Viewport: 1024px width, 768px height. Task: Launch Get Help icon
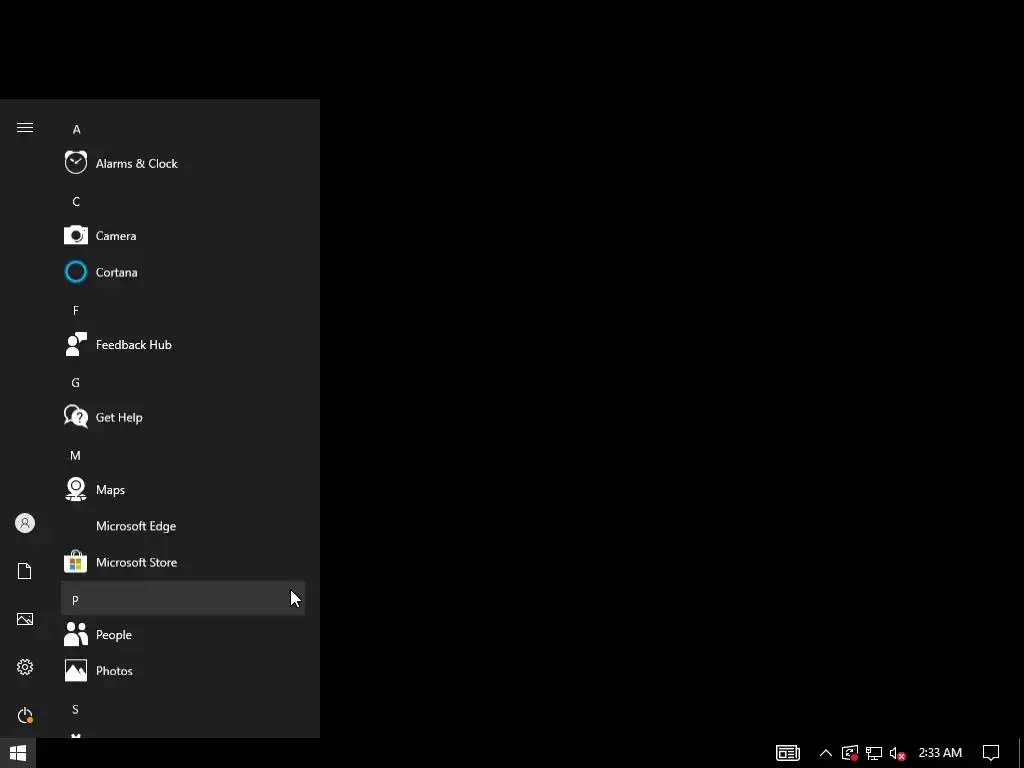coord(76,417)
